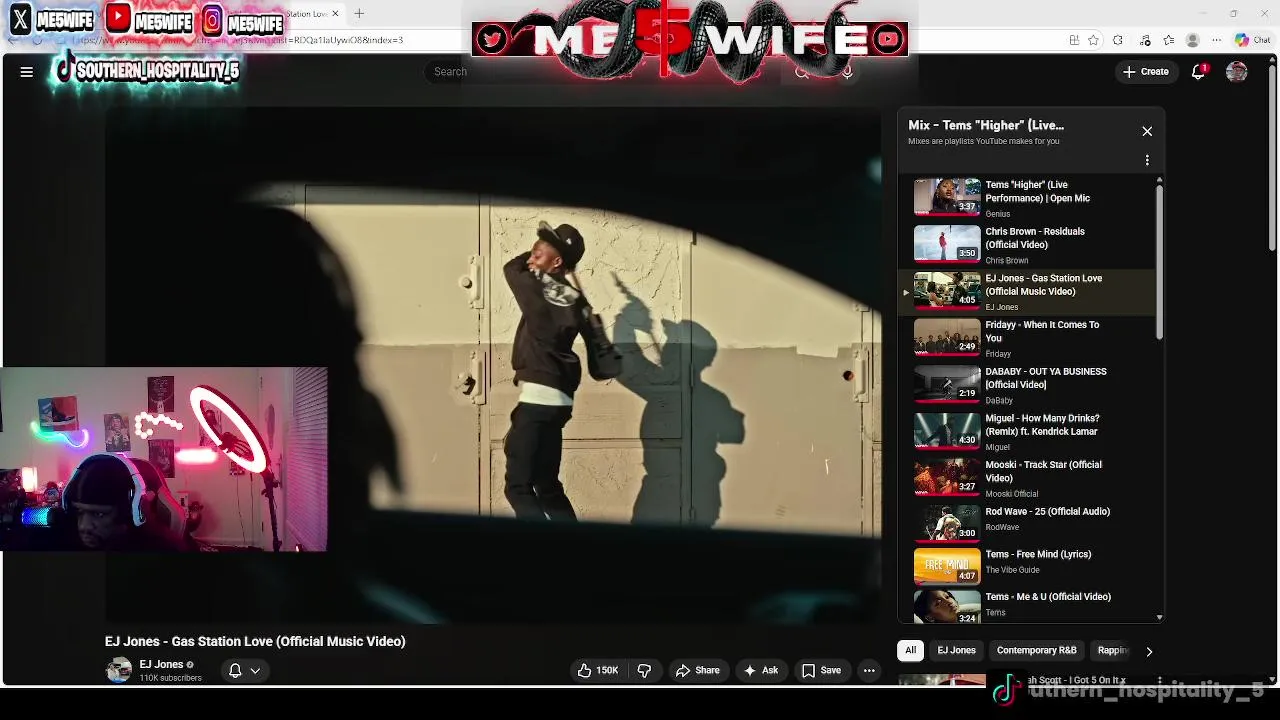Screen dimensions: 1280x720
Task: Click the playlist scrollbar down arrow
Action: pyautogui.click(x=1159, y=618)
